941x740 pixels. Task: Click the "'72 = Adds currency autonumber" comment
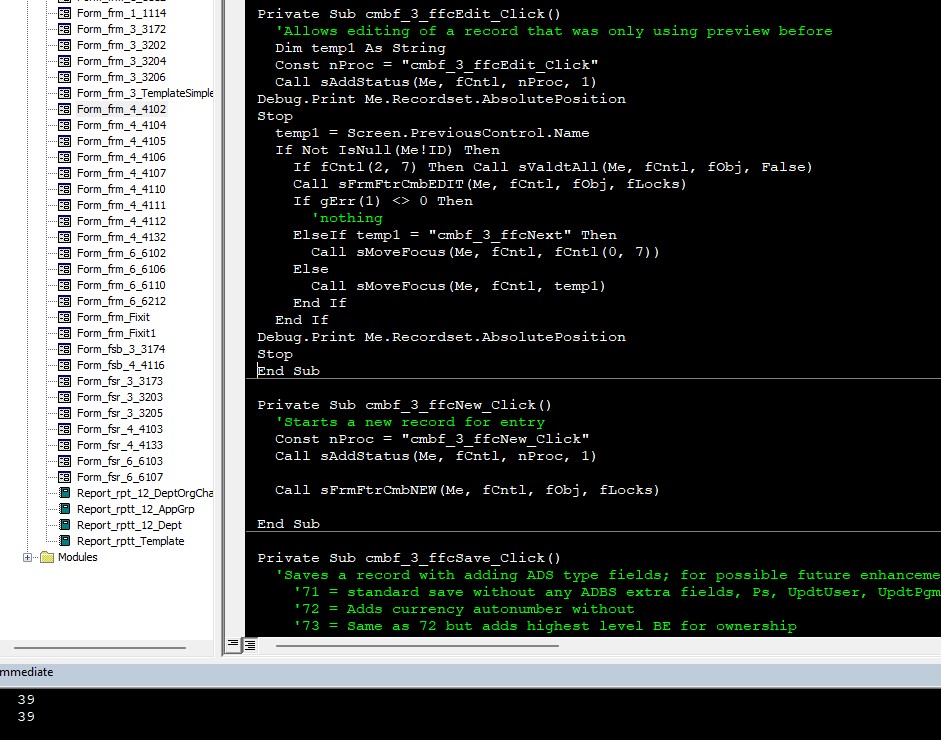click(x=463, y=609)
